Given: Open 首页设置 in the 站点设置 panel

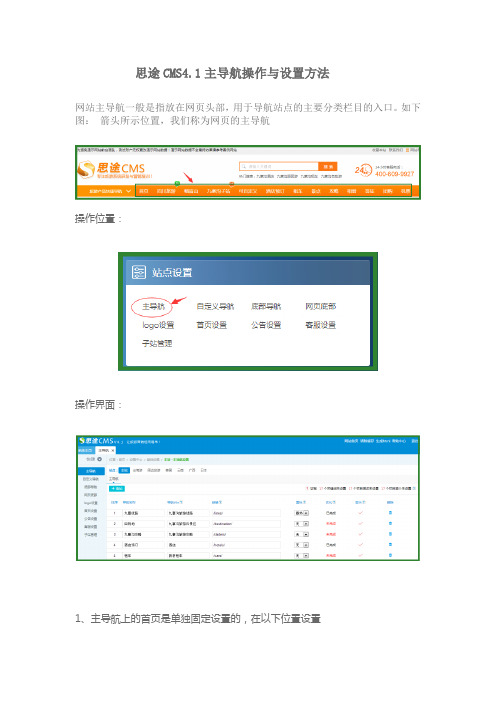Looking at the screenshot, I should point(212,325).
